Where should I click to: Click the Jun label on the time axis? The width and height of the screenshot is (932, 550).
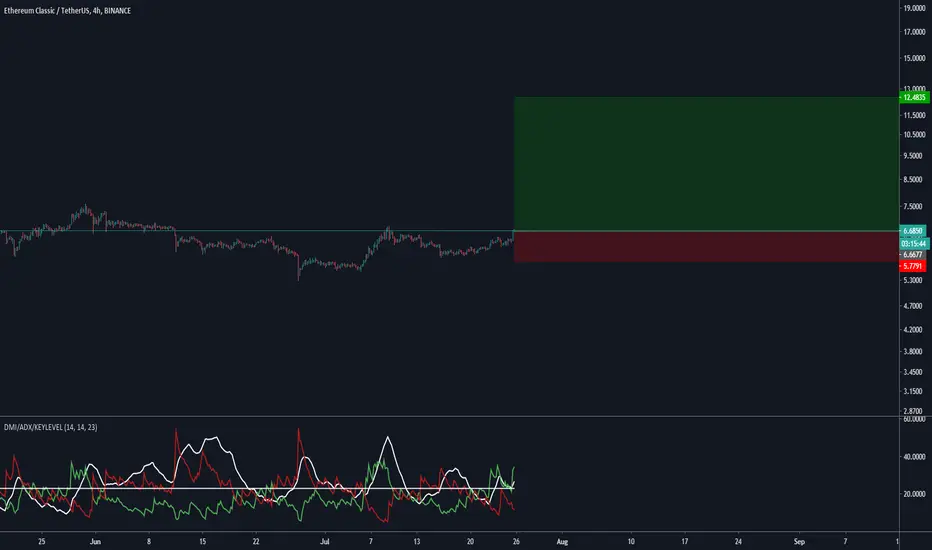click(x=95, y=542)
